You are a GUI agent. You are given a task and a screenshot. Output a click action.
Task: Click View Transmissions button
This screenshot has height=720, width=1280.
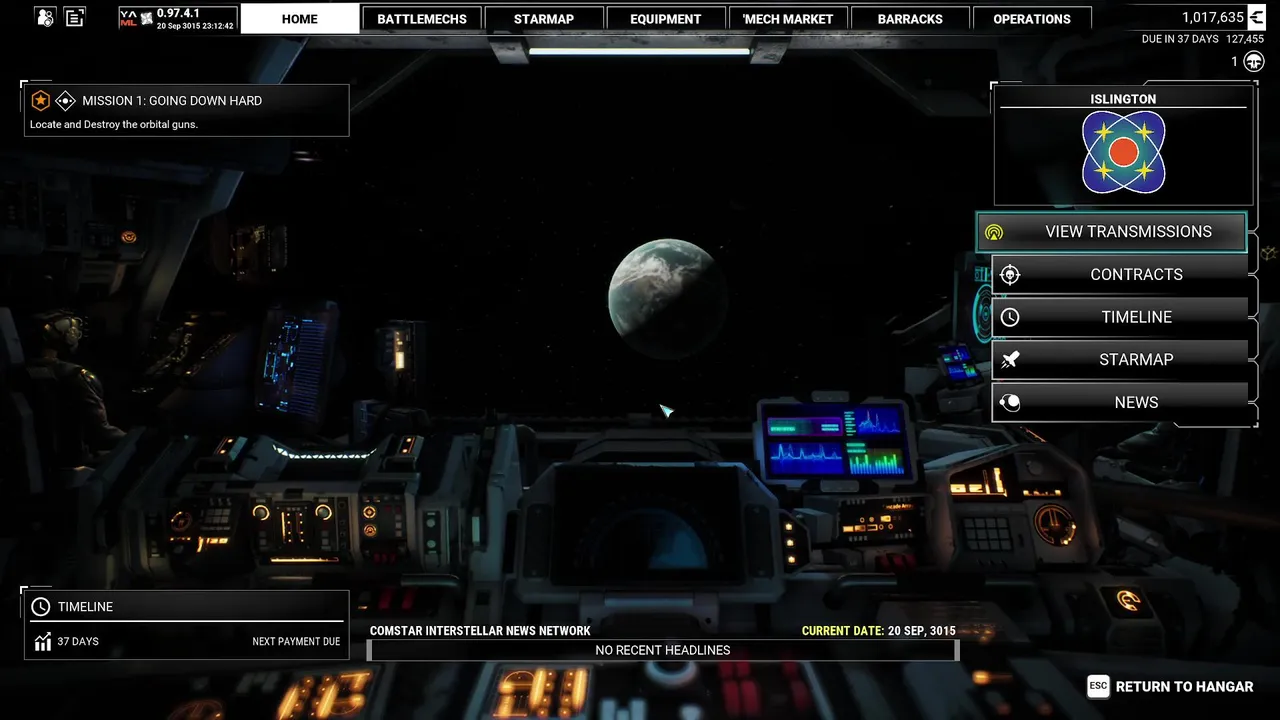pos(1112,232)
